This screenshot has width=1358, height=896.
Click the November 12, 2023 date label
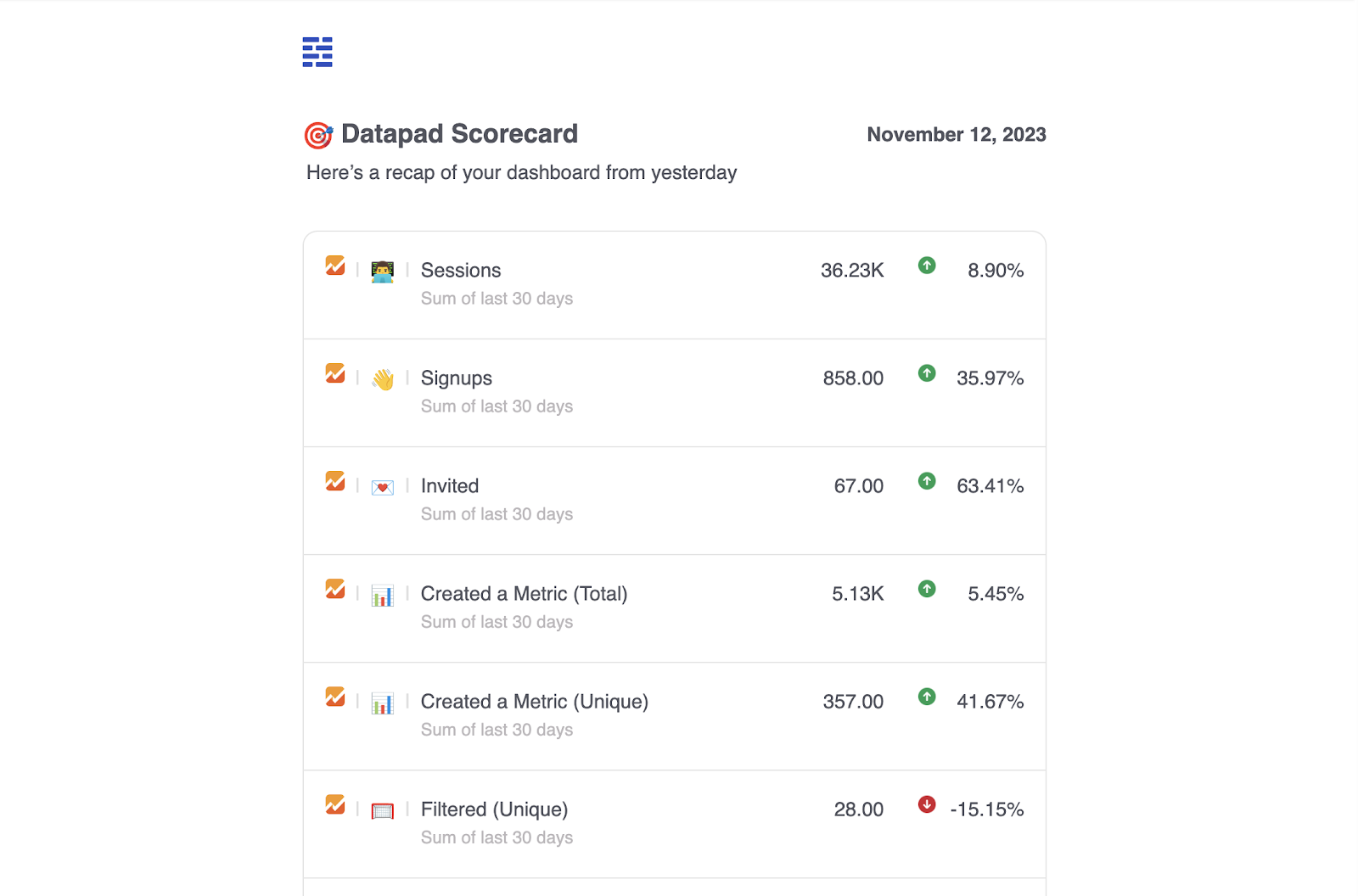point(956,134)
